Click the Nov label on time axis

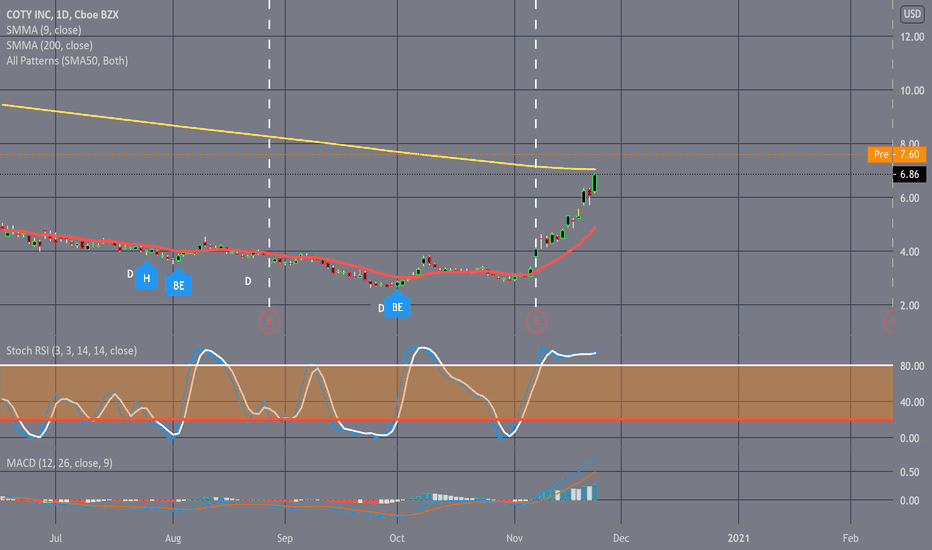click(514, 538)
